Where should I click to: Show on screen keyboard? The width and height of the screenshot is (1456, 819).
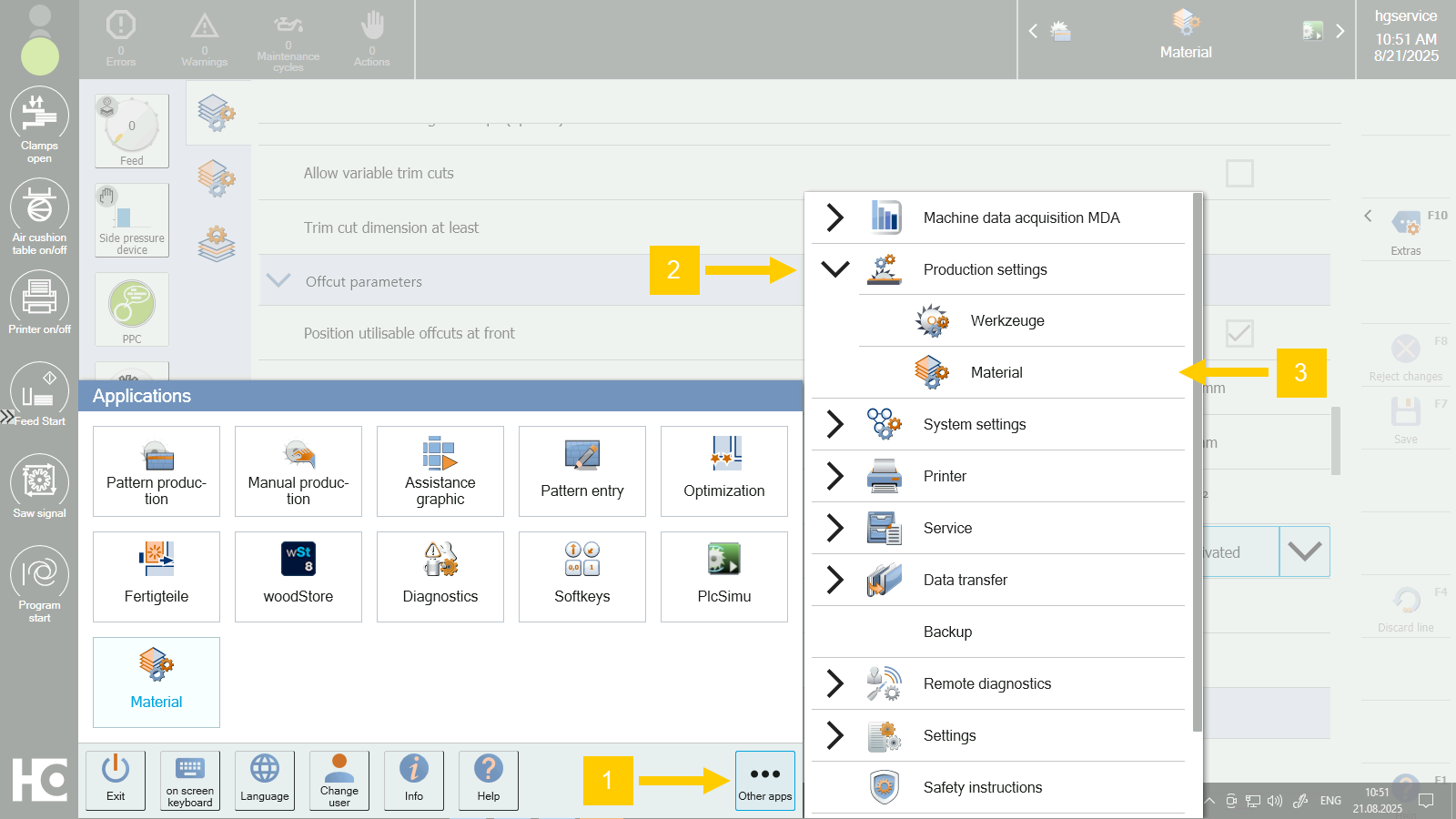pos(190,781)
